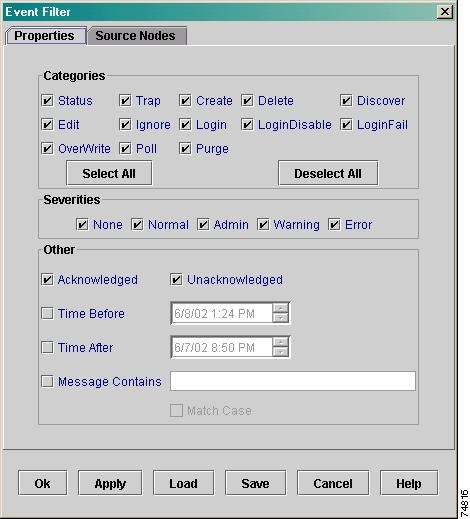Uncheck the Edit category checkbox
Screen dimensions: 470x519
pos(47,125)
